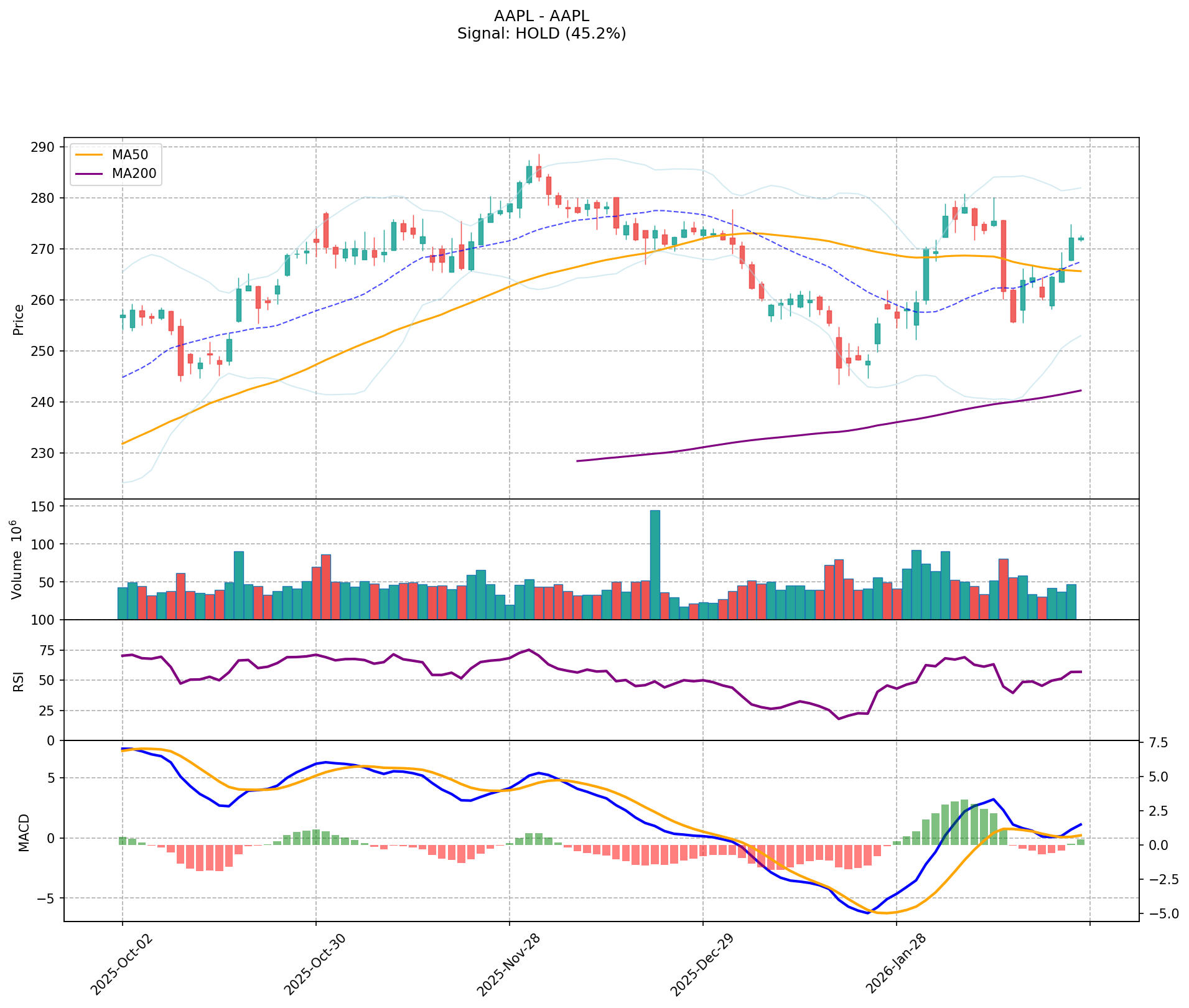
Task: Click the Signal: HOLD (45.2%) text
Action: tap(541, 34)
